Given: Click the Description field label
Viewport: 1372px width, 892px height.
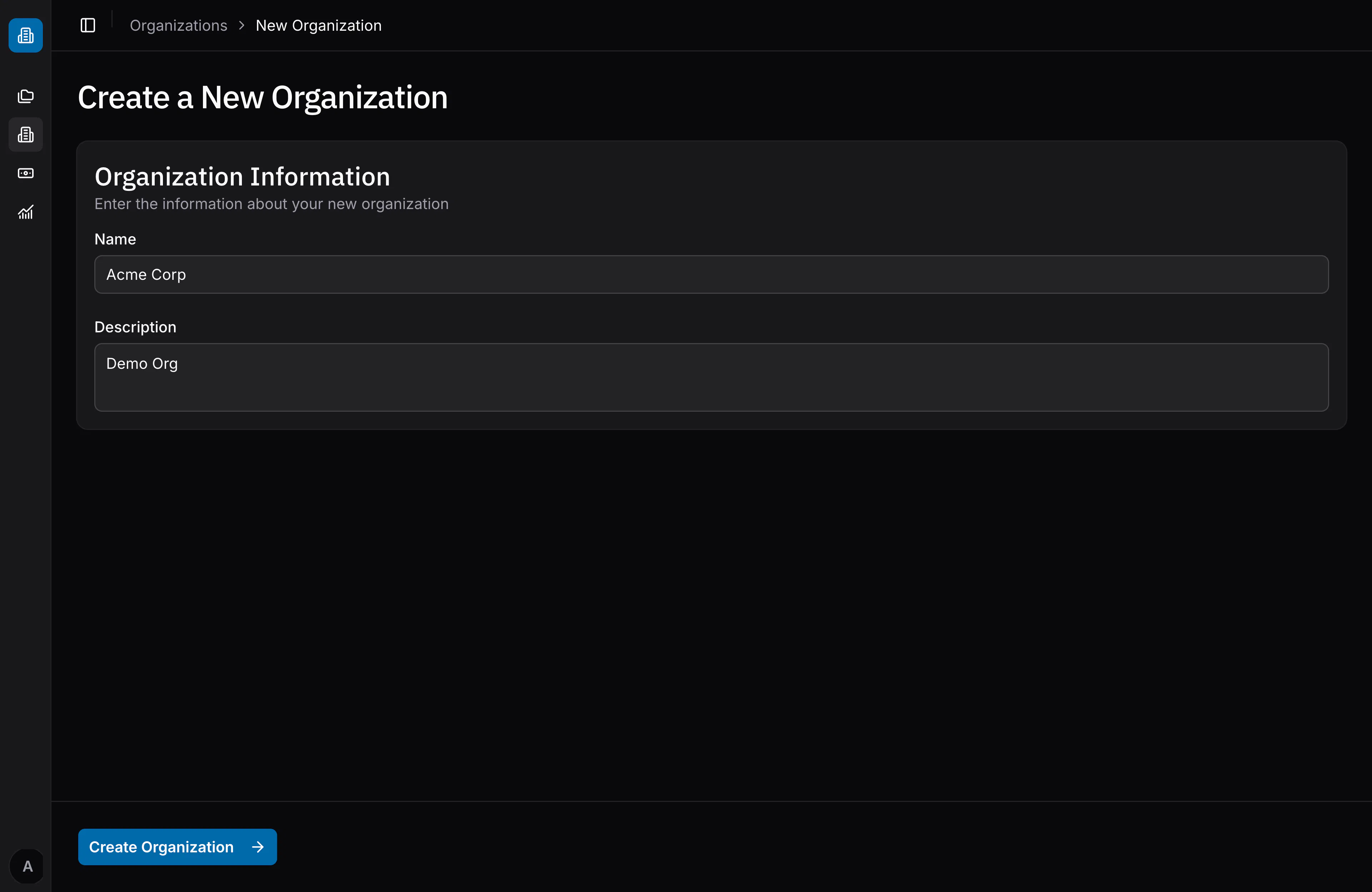Looking at the screenshot, I should pos(135,327).
